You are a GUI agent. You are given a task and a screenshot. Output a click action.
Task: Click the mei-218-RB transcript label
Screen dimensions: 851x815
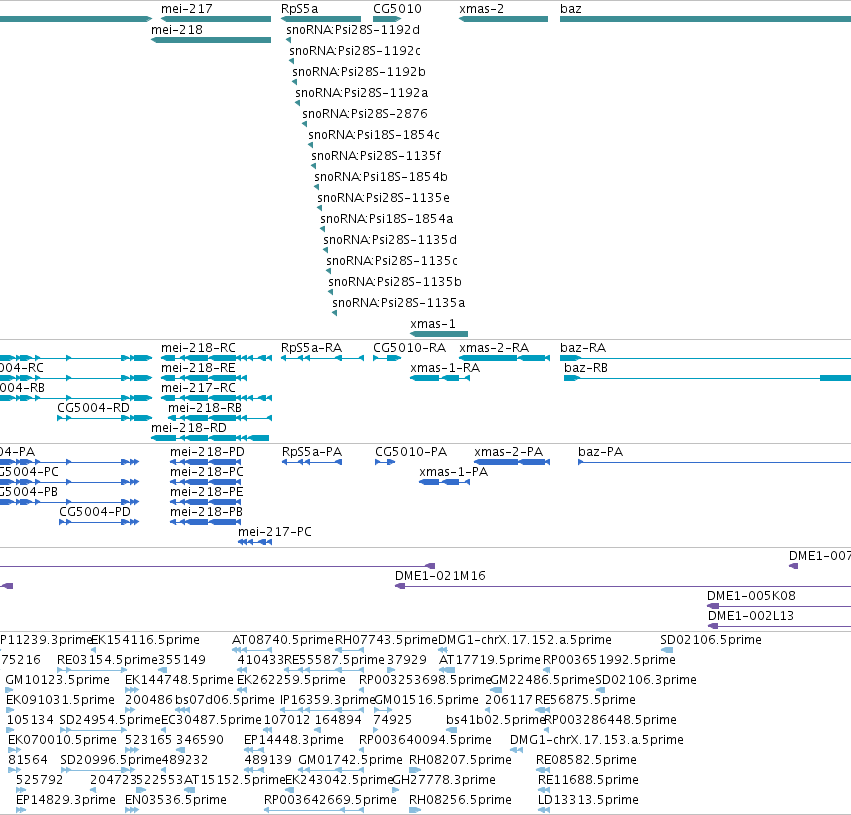(205, 408)
